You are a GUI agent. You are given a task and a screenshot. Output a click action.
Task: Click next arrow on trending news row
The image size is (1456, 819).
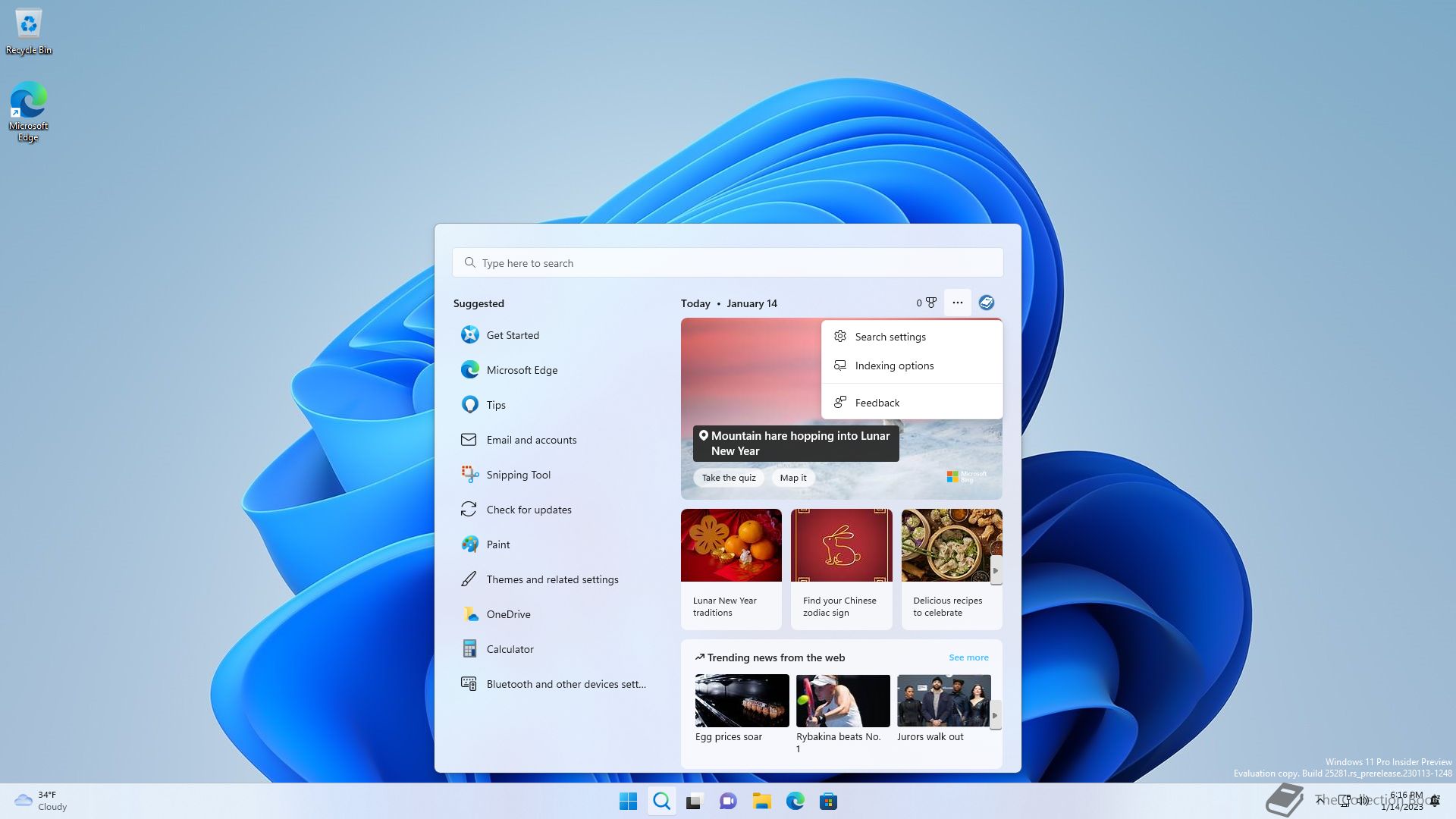pyautogui.click(x=995, y=715)
